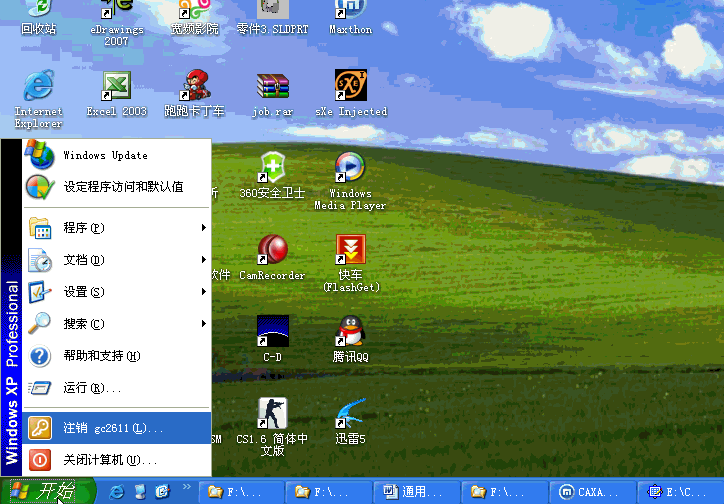The image size is (724, 504).
Task: Open the Recycle Bin (回收站) desktop icon
Action: click(39, 18)
